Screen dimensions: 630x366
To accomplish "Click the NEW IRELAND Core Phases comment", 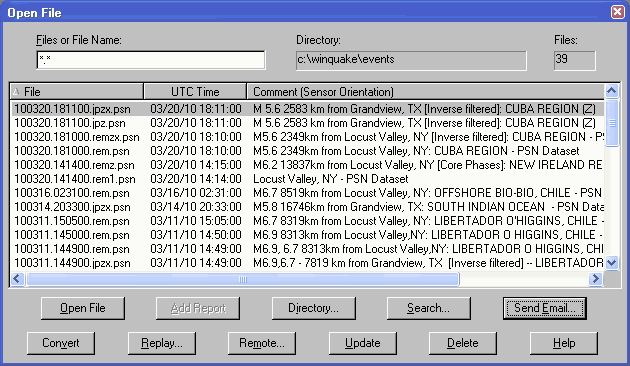I will click(x=428, y=165).
